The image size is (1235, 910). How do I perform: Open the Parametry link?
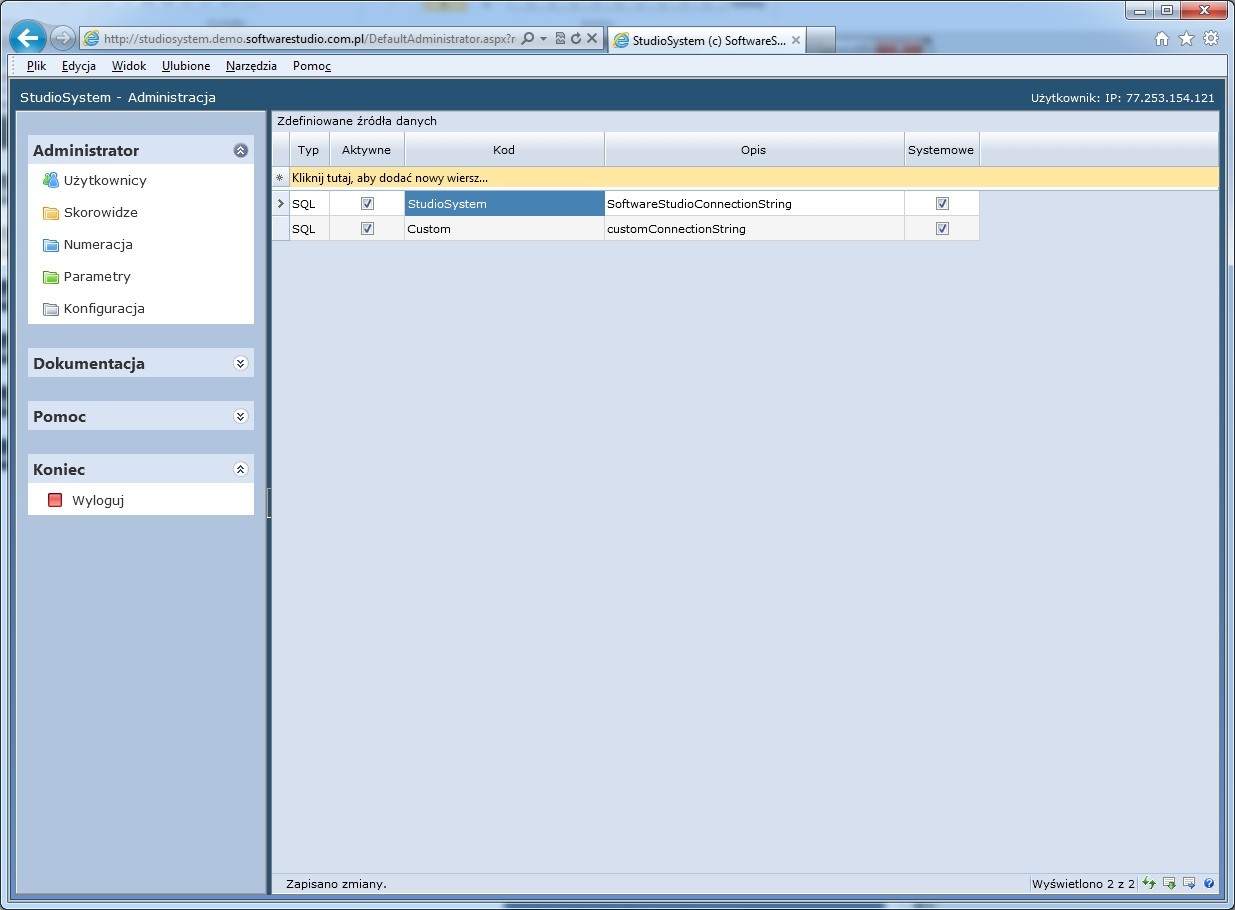point(97,276)
